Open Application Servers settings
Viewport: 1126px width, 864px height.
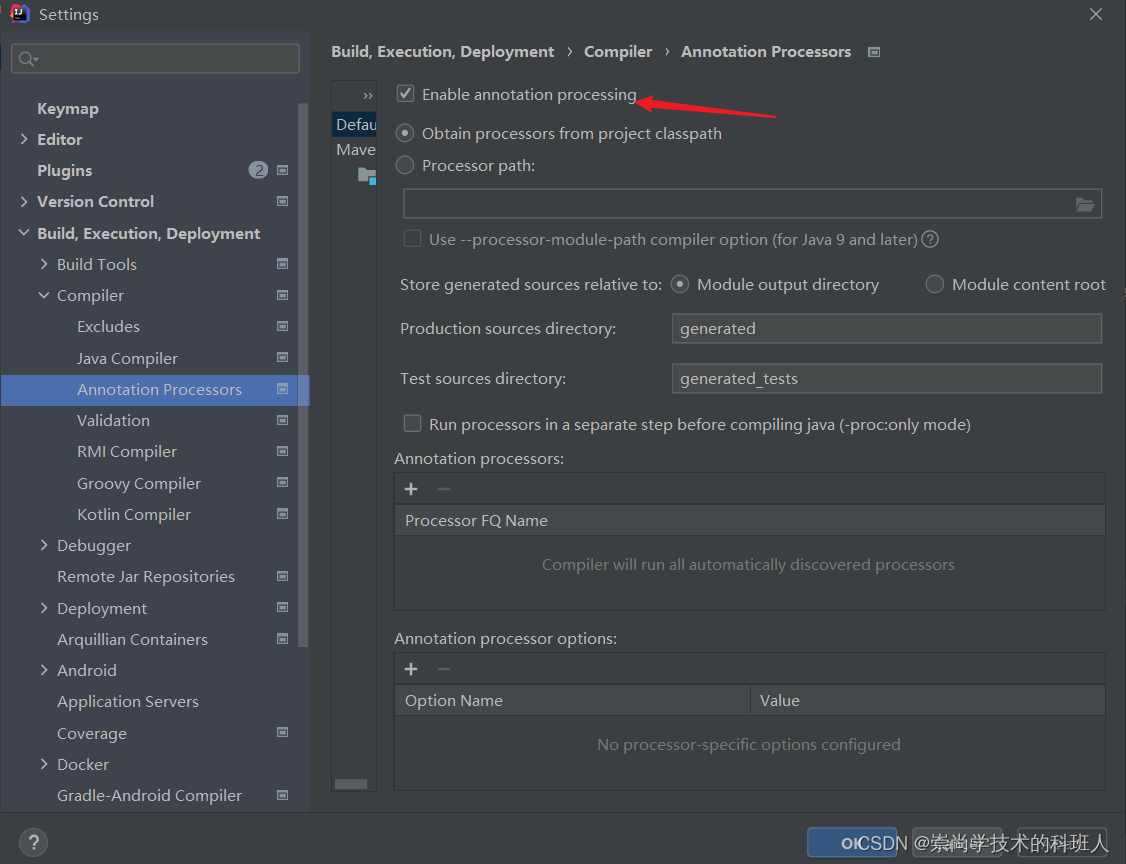128,702
